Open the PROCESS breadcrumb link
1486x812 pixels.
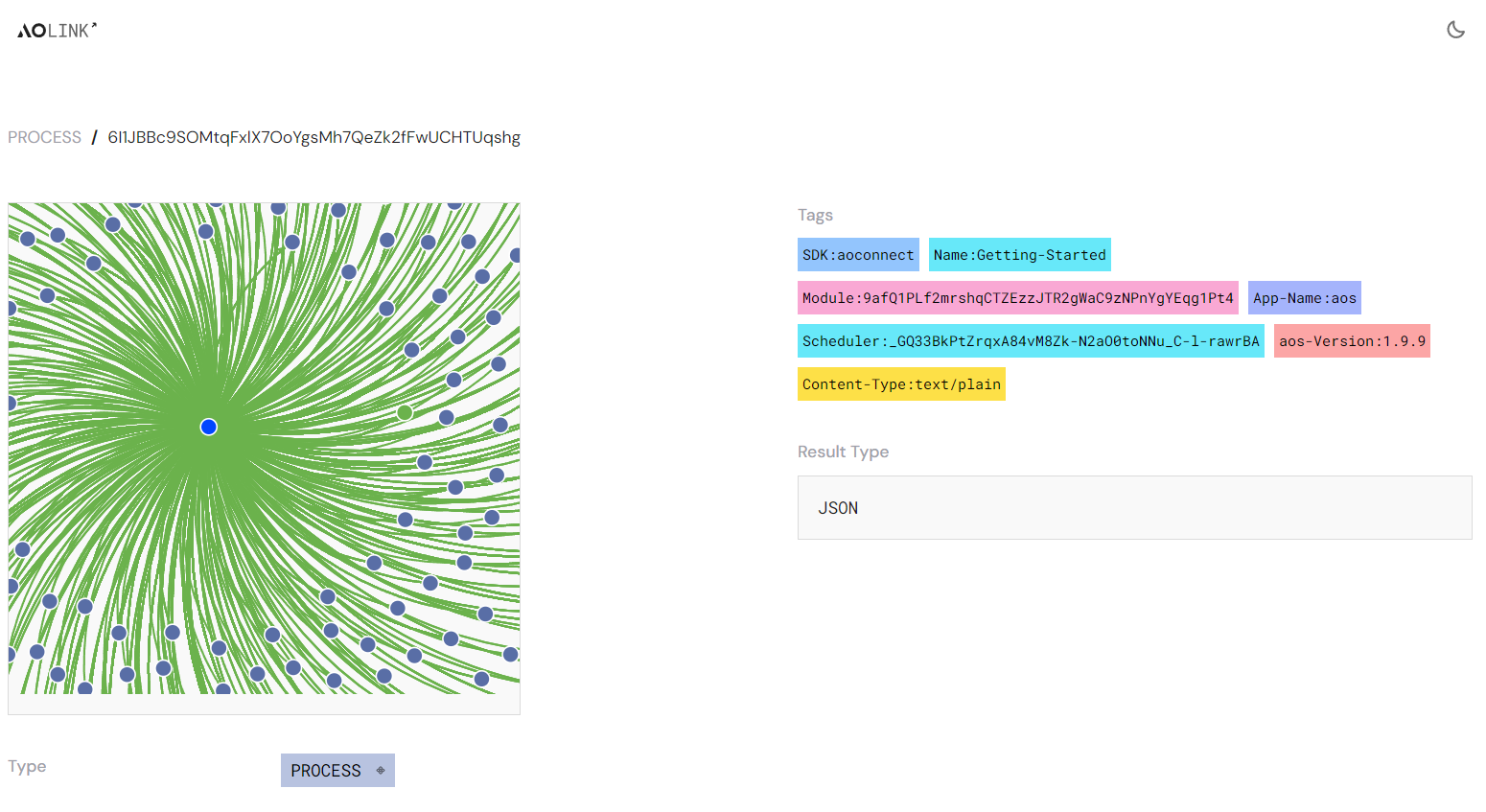(x=44, y=137)
